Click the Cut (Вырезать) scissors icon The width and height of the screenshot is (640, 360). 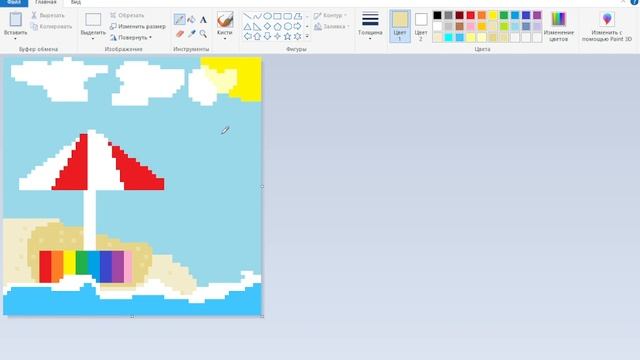tap(34, 15)
